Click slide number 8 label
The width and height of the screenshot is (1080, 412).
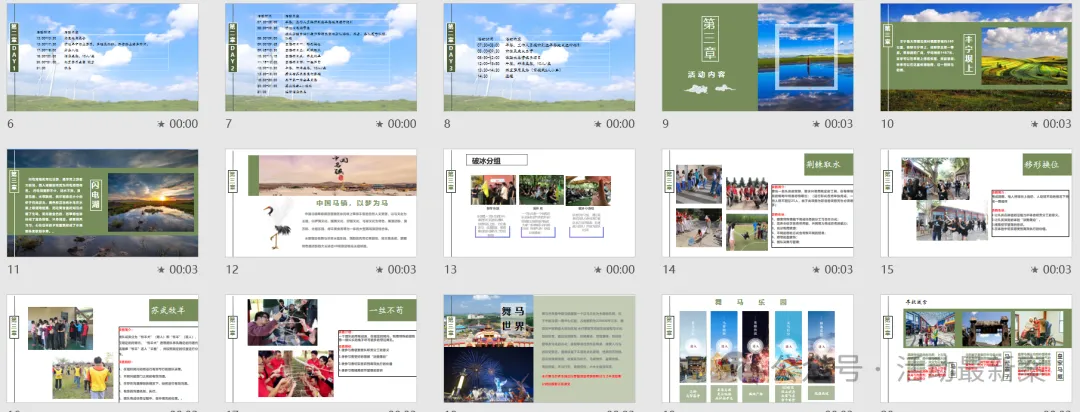[x=447, y=124]
